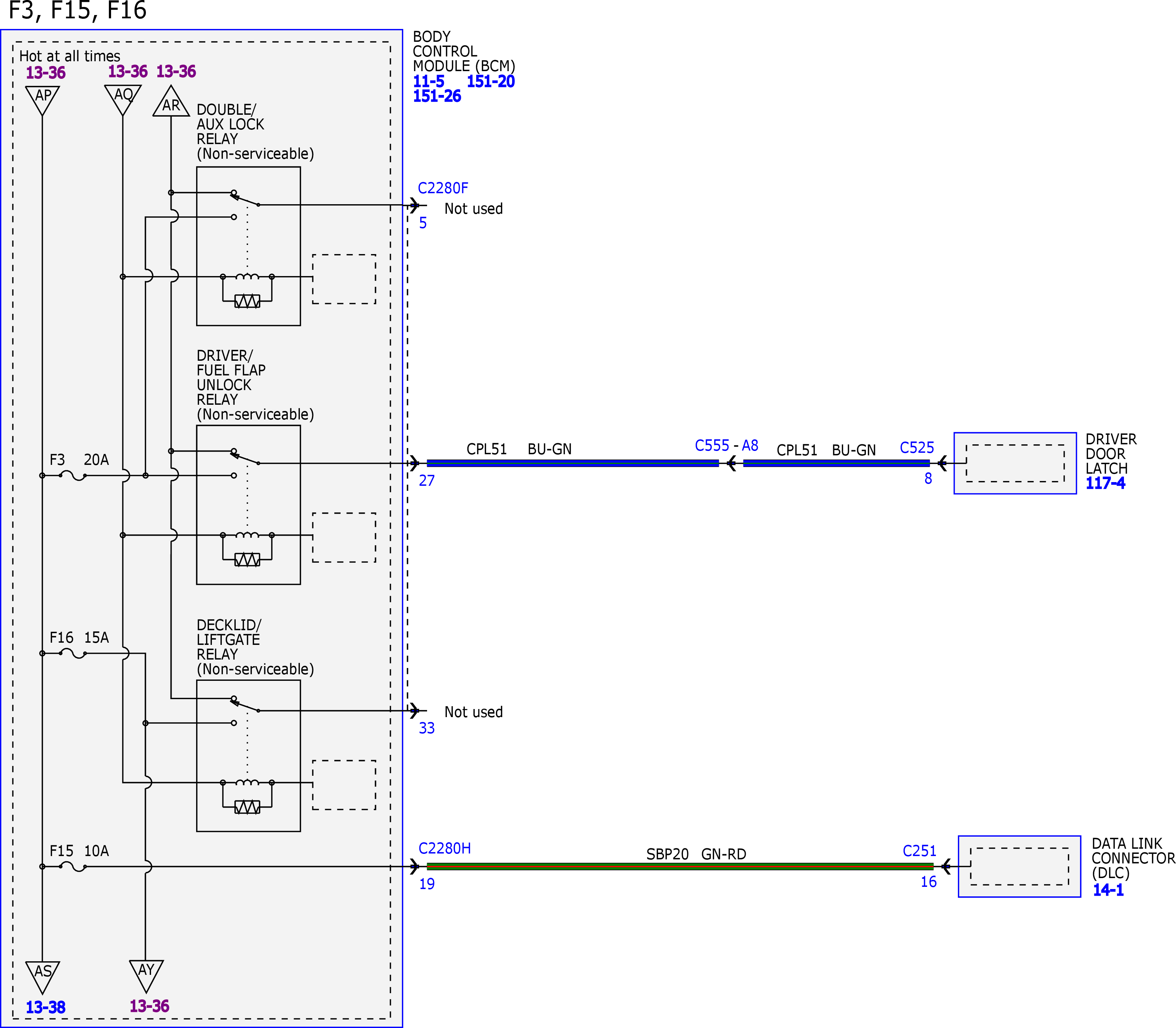The width and height of the screenshot is (1176, 1028).
Task: Open Driver Door Latch reference 117-4
Action: point(1106,484)
